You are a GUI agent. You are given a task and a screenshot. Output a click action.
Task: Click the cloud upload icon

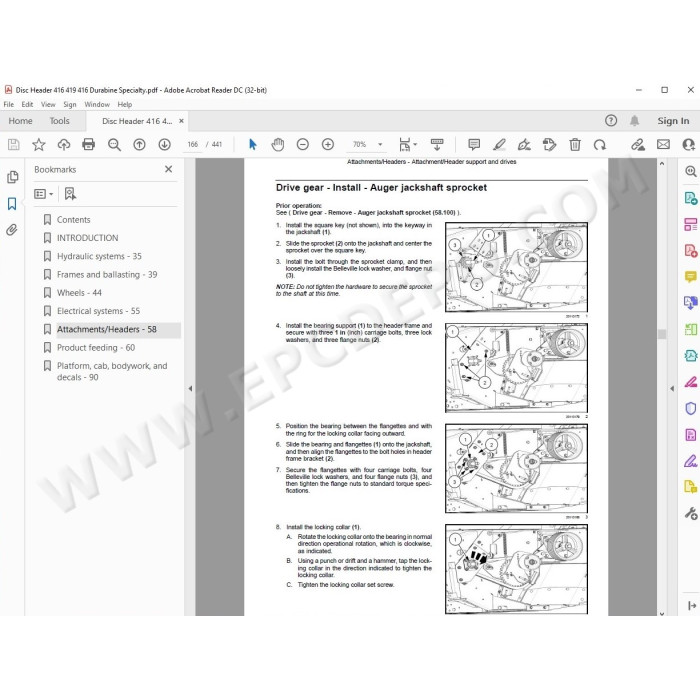click(x=64, y=145)
